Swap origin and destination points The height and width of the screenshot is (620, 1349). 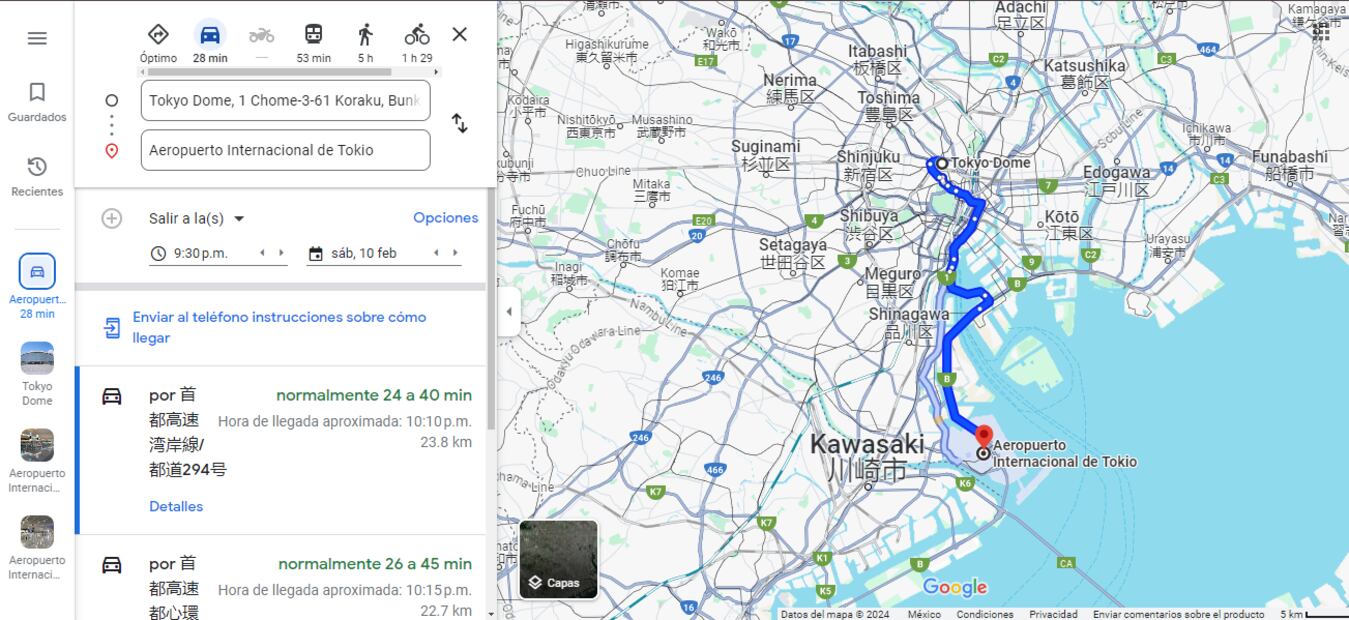459,124
